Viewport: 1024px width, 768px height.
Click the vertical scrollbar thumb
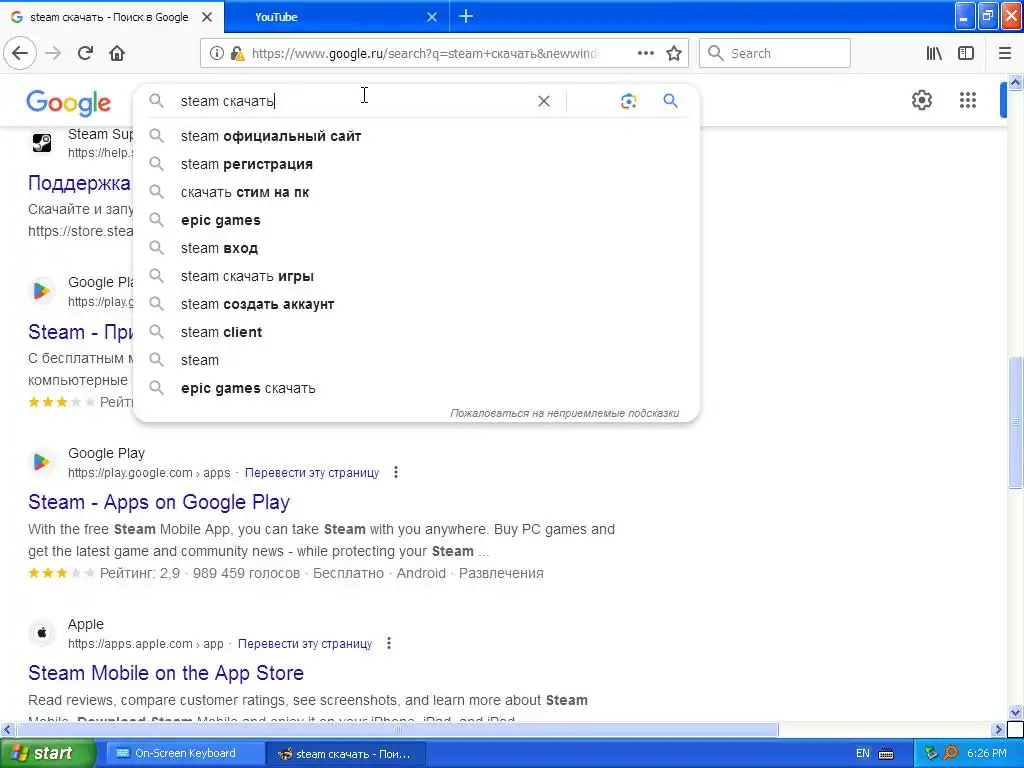pyautogui.click(x=1016, y=422)
